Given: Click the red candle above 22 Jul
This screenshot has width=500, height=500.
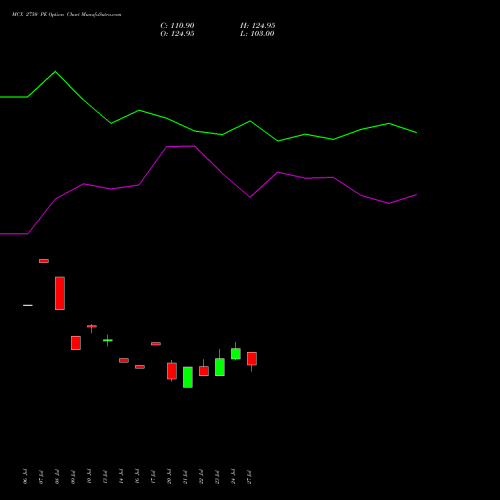Looking at the screenshot, I should (204, 371).
